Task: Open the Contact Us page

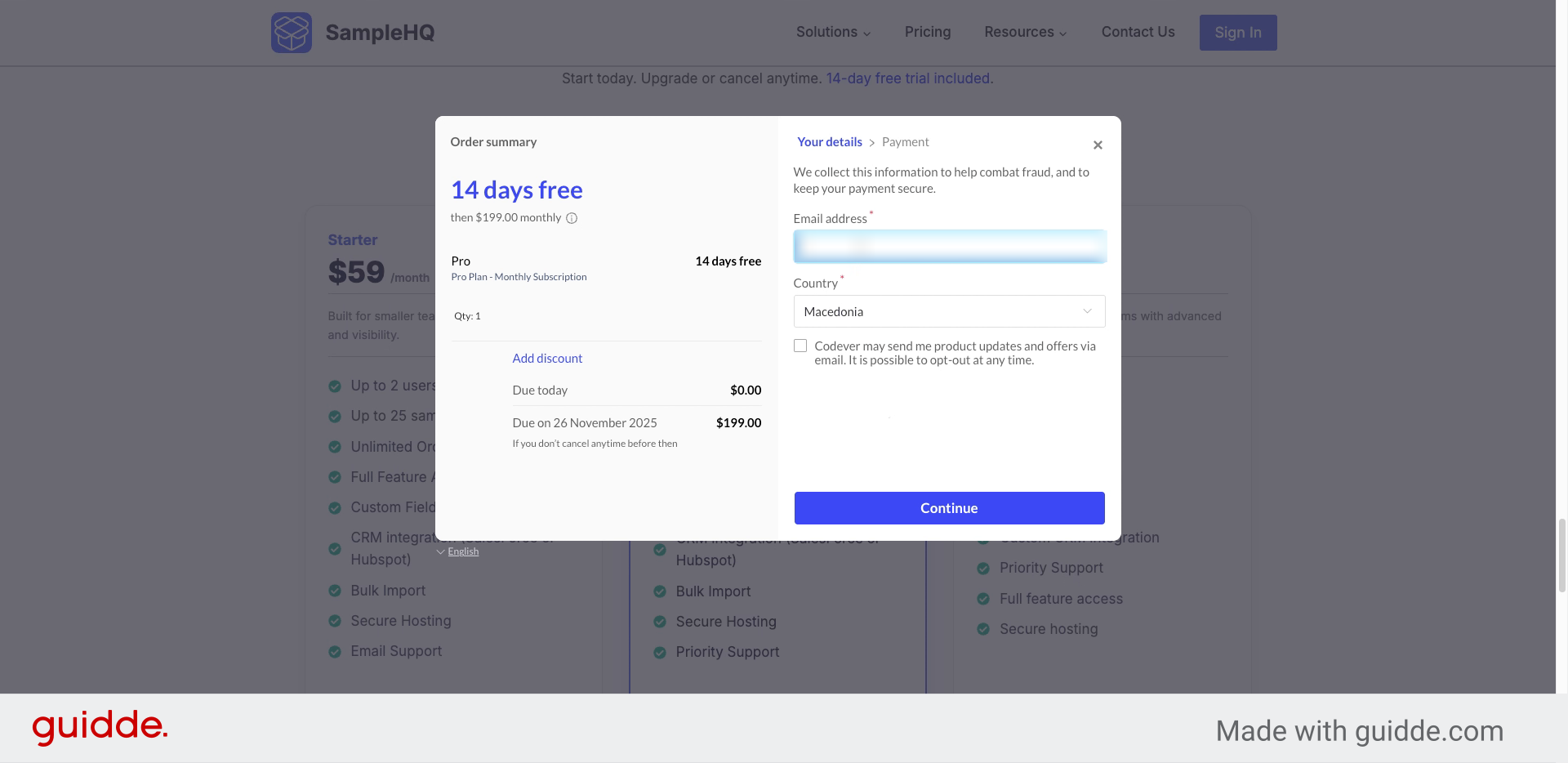Action: point(1138,32)
